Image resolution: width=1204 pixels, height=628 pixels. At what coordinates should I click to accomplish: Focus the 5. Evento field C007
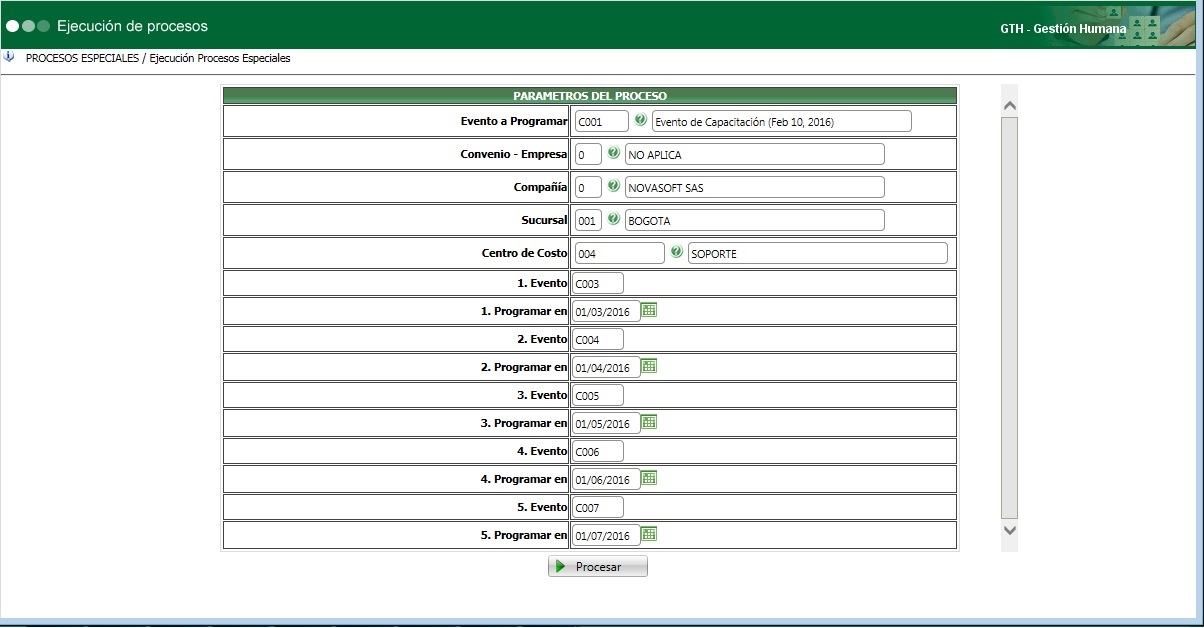click(598, 507)
